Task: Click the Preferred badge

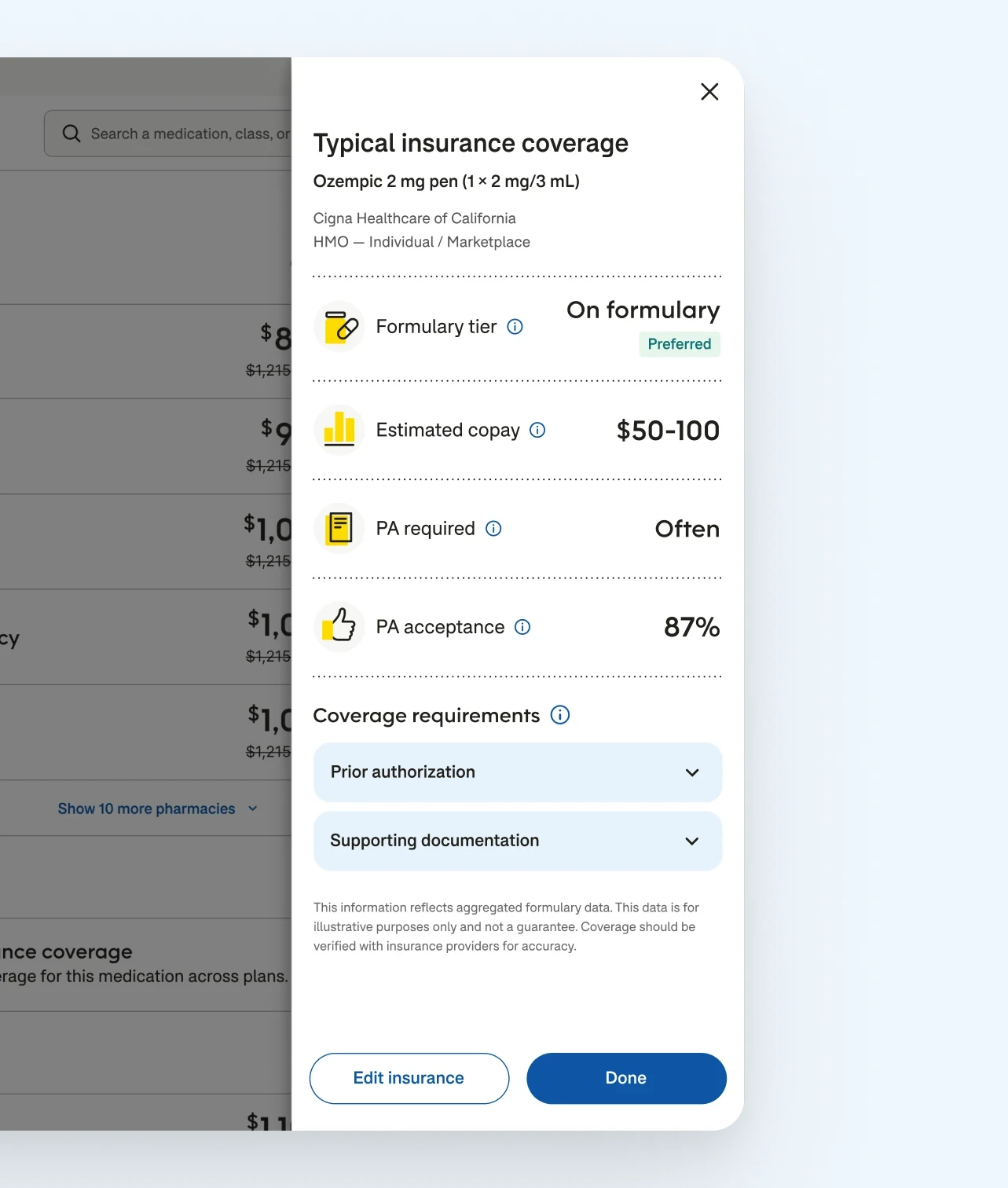Action: tap(680, 344)
